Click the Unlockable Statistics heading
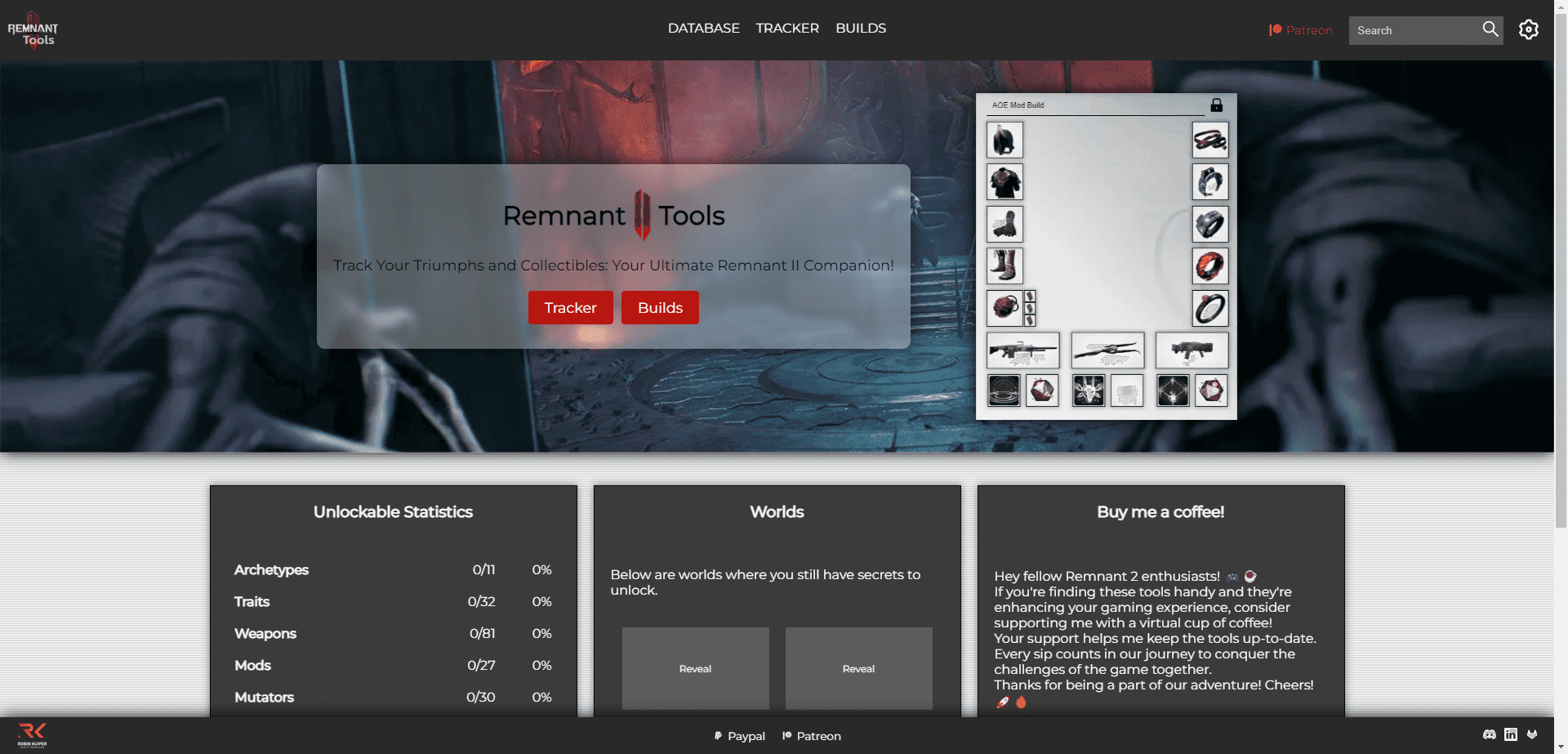This screenshot has height=754, width=1568. click(x=393, y=511)
